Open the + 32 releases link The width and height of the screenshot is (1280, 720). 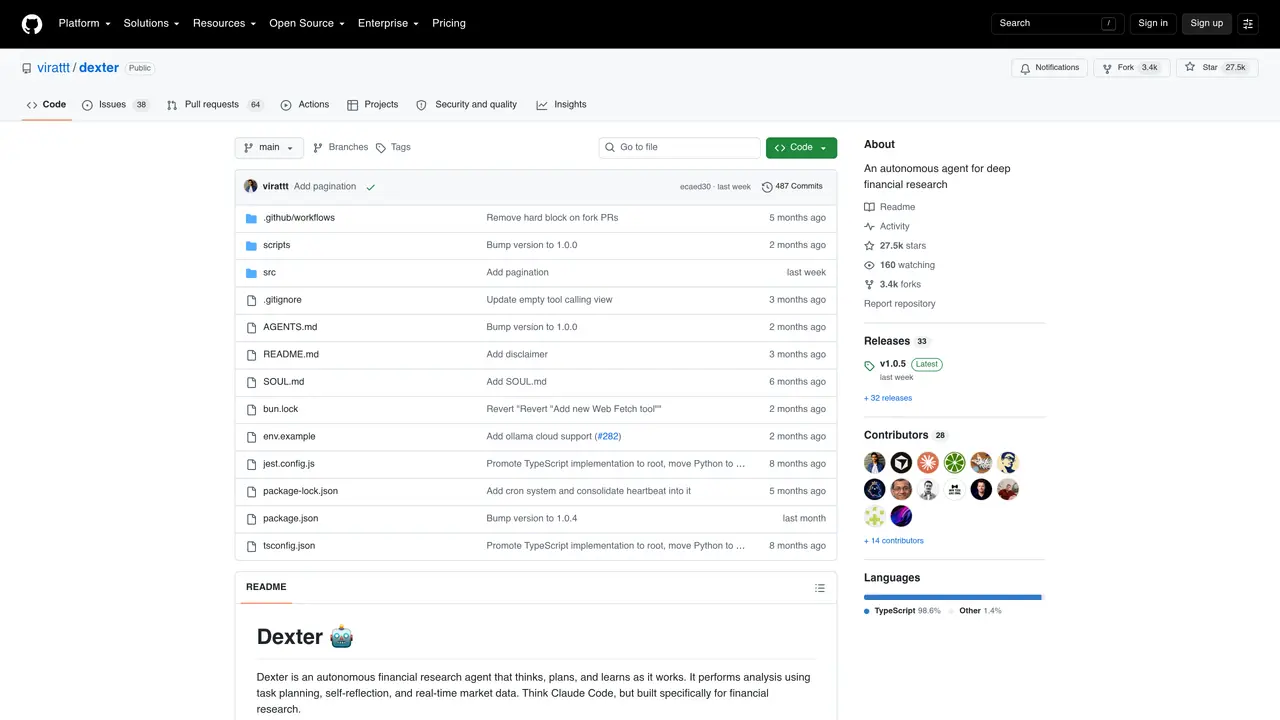click(x=888, y=398)
